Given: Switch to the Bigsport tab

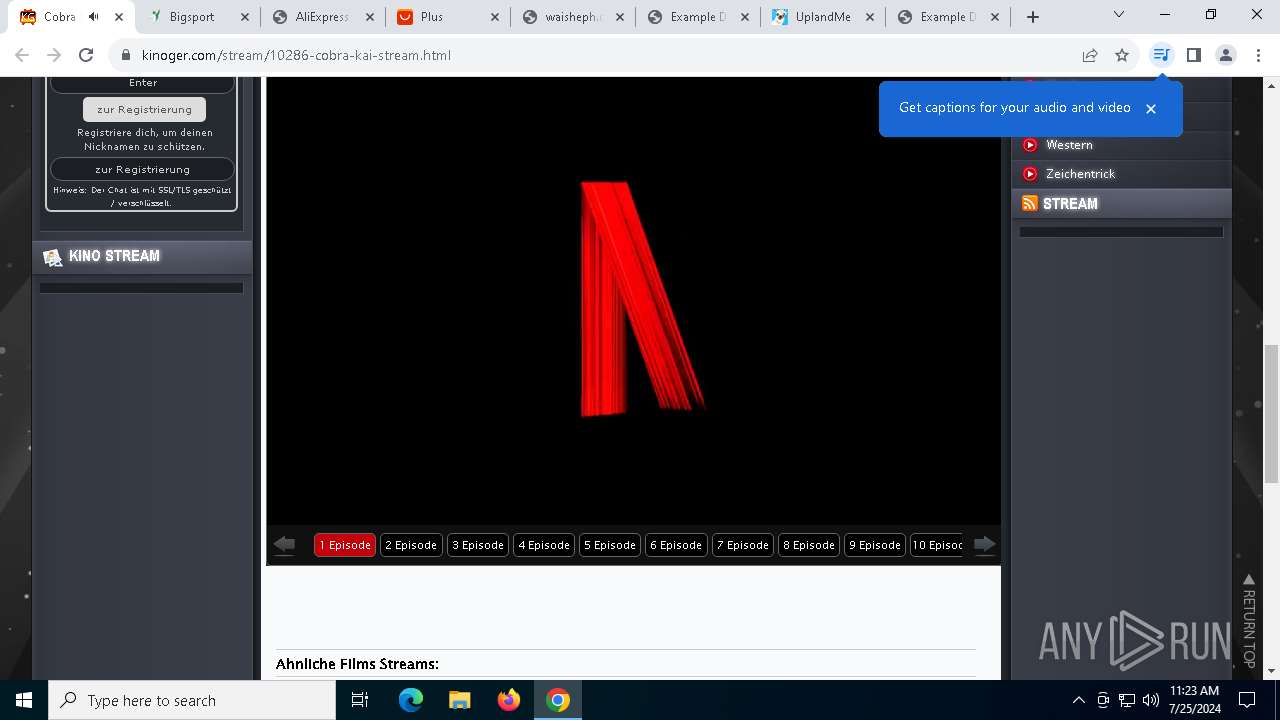Looking at the screenshot, I should click(191, 17).
